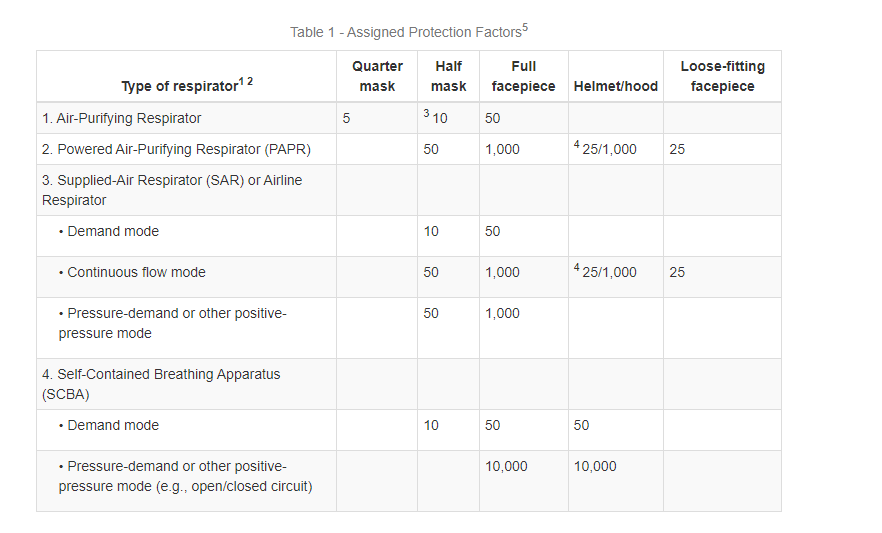
Task: Click footnote 4 in the PAPR Helmet/hood cell
Action: (577, 145)
